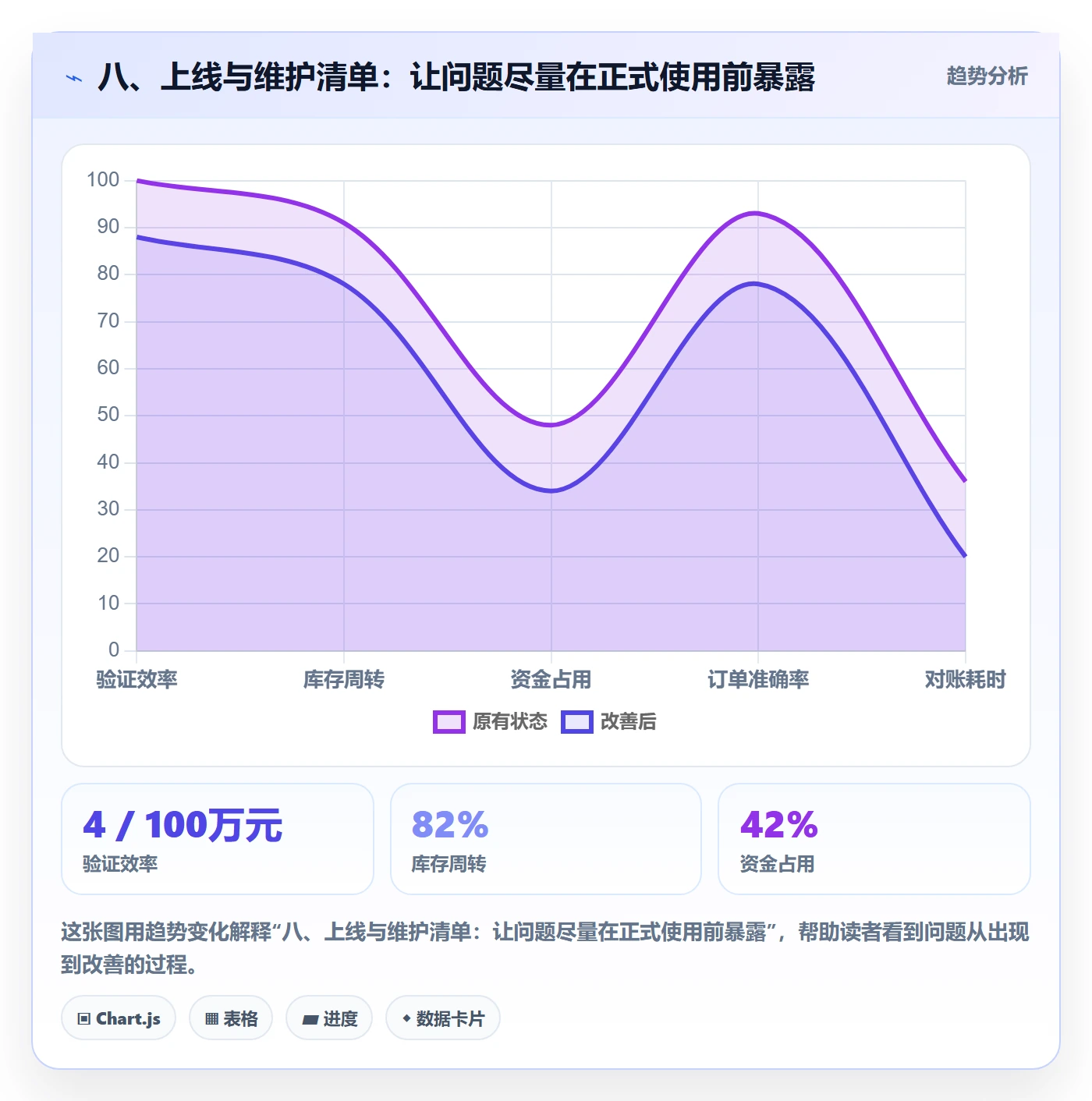
Task: Select the Chart.js tag
Action: tap(119, 1018)
